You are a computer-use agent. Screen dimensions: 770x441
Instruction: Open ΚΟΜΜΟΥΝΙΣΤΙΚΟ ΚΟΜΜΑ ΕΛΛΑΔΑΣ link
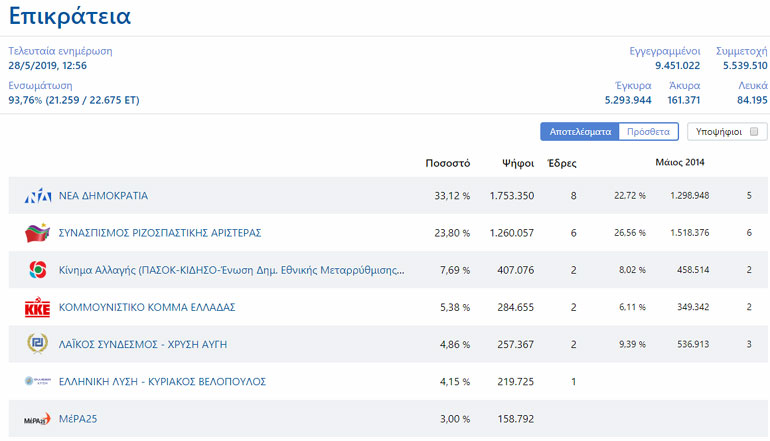click(x=147, y=307)
